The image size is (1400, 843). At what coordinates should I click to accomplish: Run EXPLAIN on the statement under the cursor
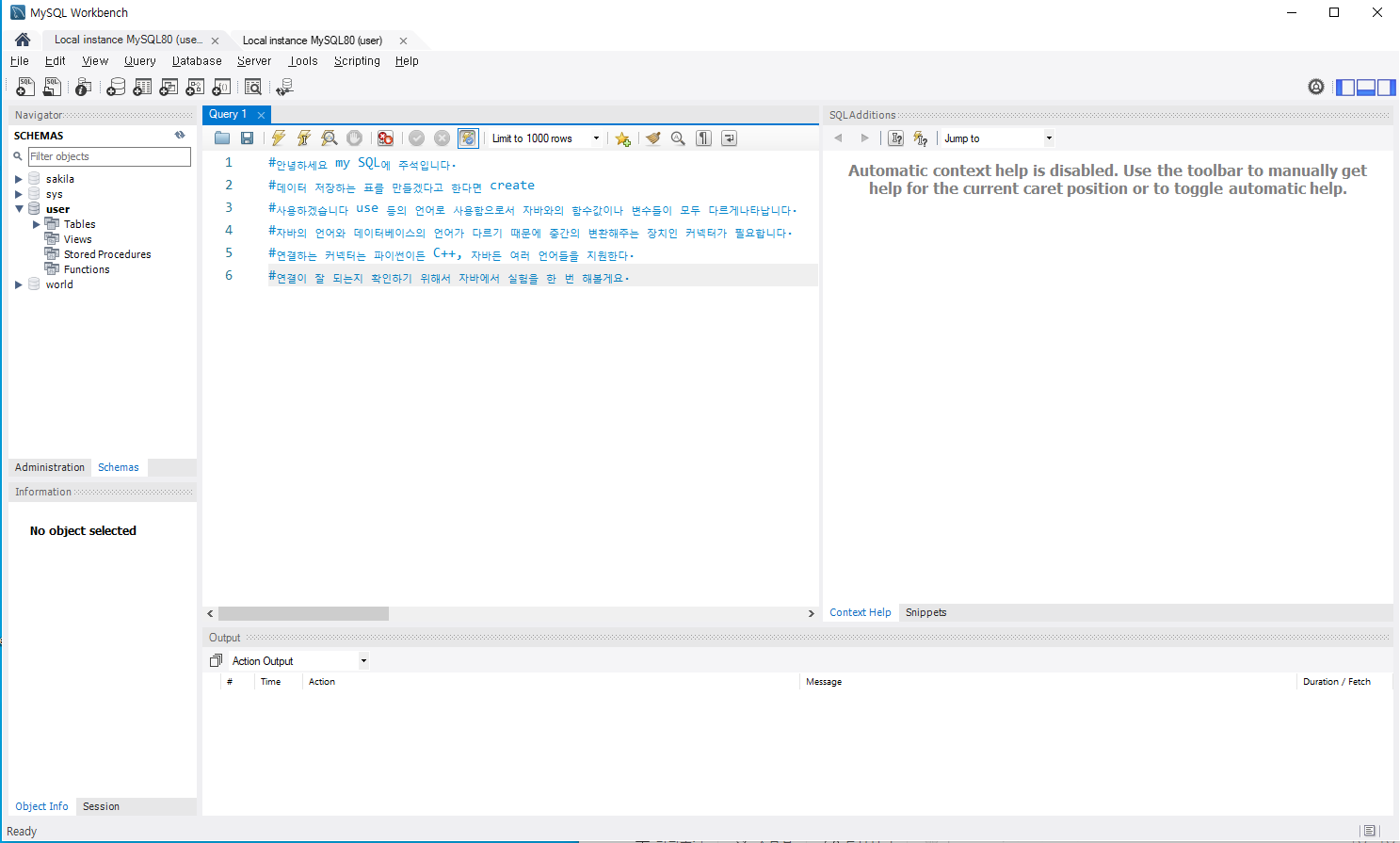(329, 138)
